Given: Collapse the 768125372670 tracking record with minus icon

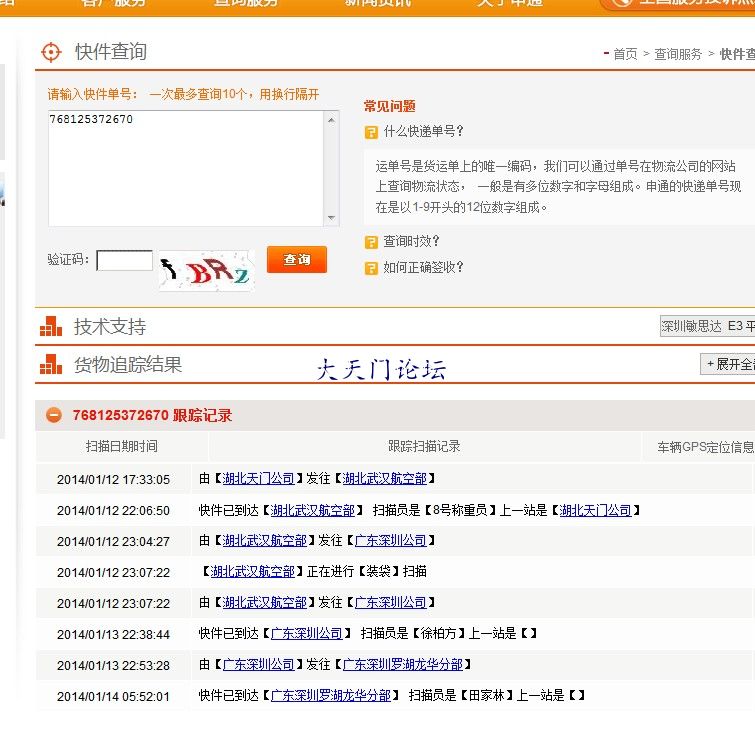Looking at the screenshot, I should [x=54, y=415].
